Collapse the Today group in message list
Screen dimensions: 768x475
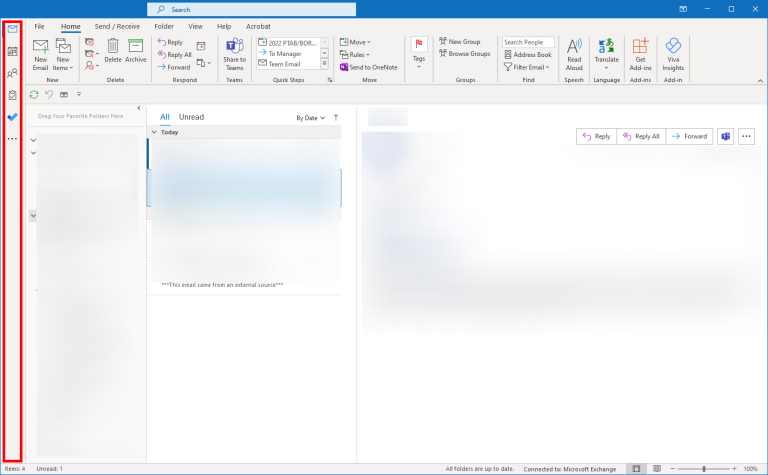[155, 132]
